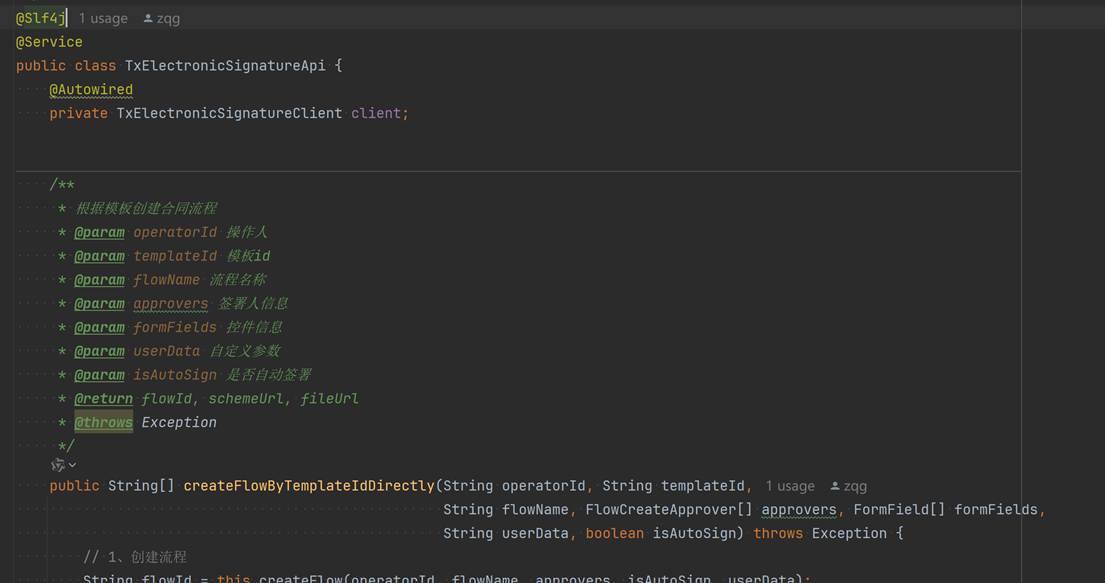The image size is (1105, 583).
Task: Click the author person icon beside @Slf4j
Action: click(x=149, y=18)
